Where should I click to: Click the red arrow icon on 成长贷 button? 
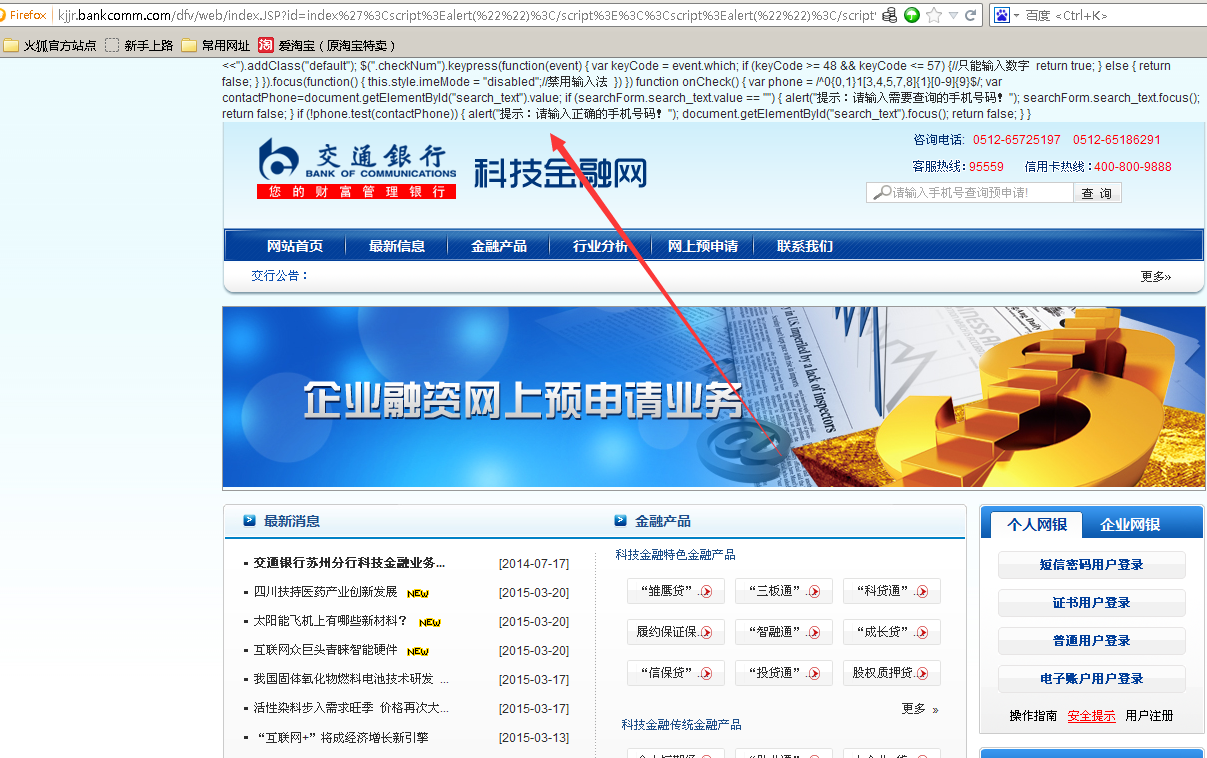pyautogui.click(x=921, y=633)
